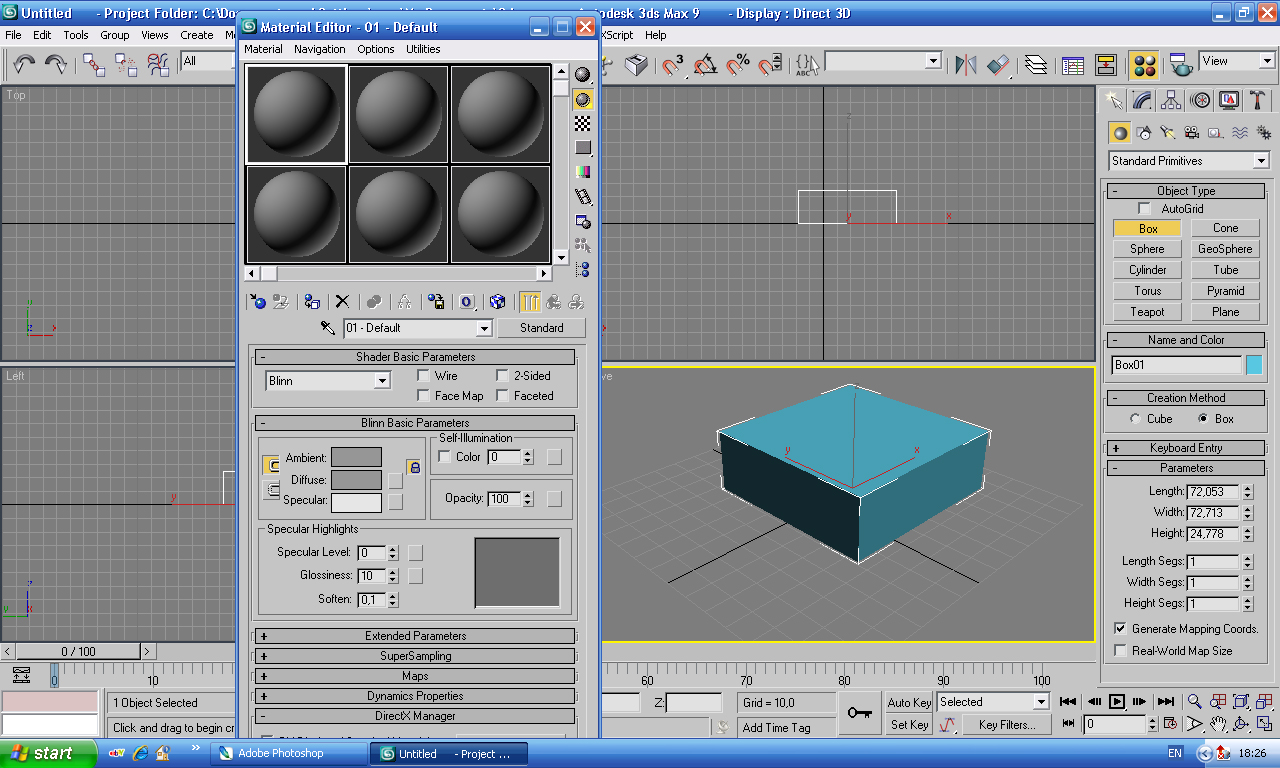The height and width of the screenshot is (768, 1280).
Task: Click the eyedropper pick material icon
Action: pos(327,328)
